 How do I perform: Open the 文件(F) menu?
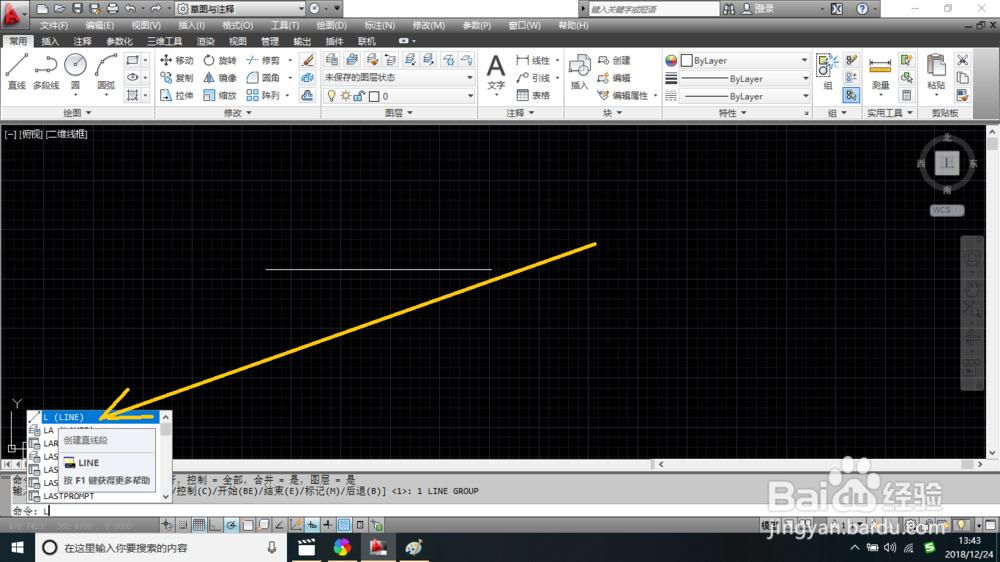click(x=54, y=26)
